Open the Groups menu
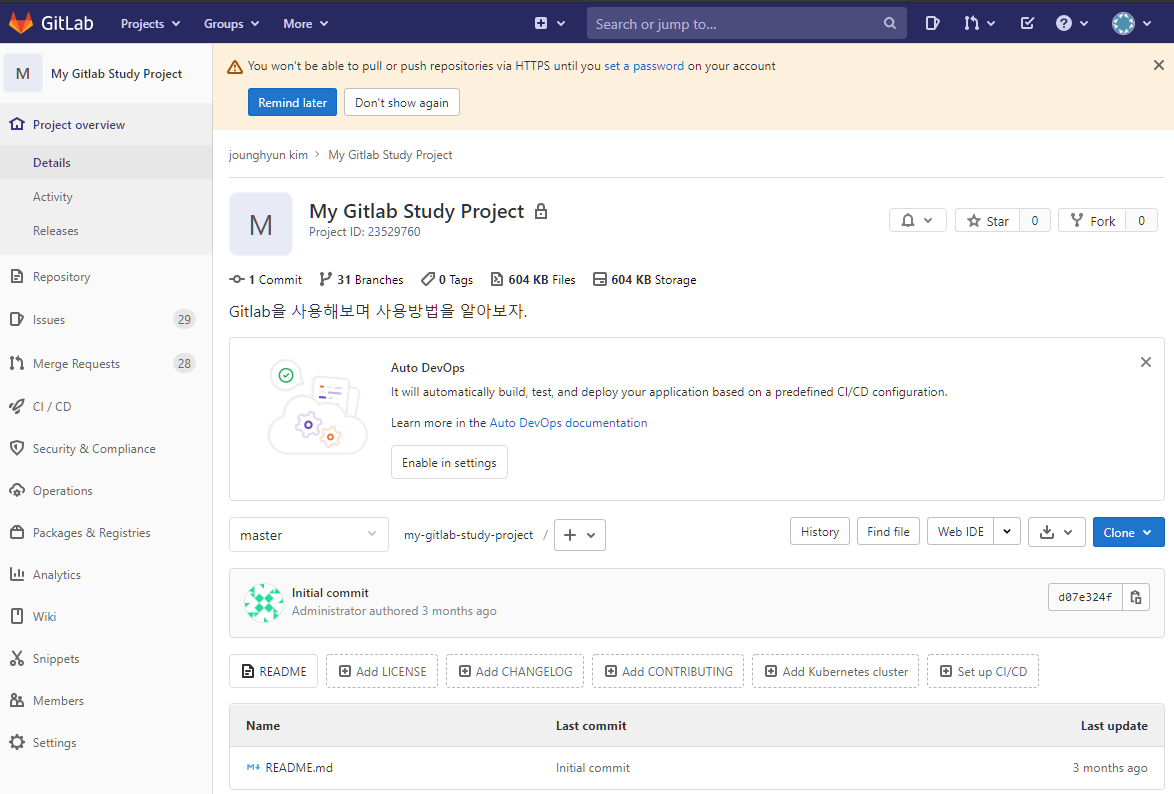 (x=231, y=24)
